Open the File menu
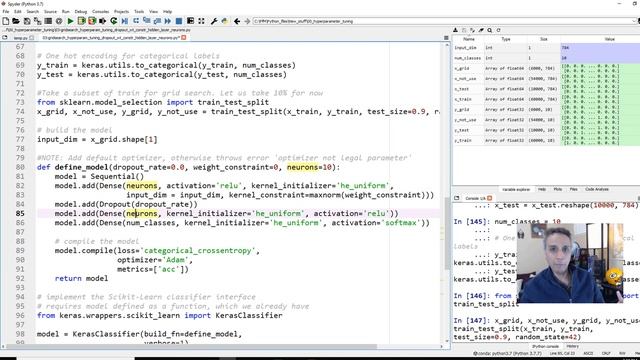Viewport: 640px width, 360px height. [6, 11]
